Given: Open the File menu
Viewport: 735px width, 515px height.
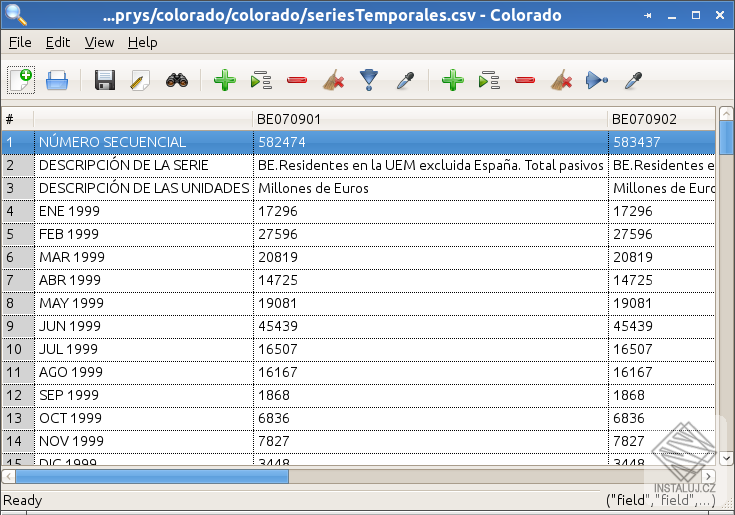Looking at the screenshot, I should (x=20, y=43).
